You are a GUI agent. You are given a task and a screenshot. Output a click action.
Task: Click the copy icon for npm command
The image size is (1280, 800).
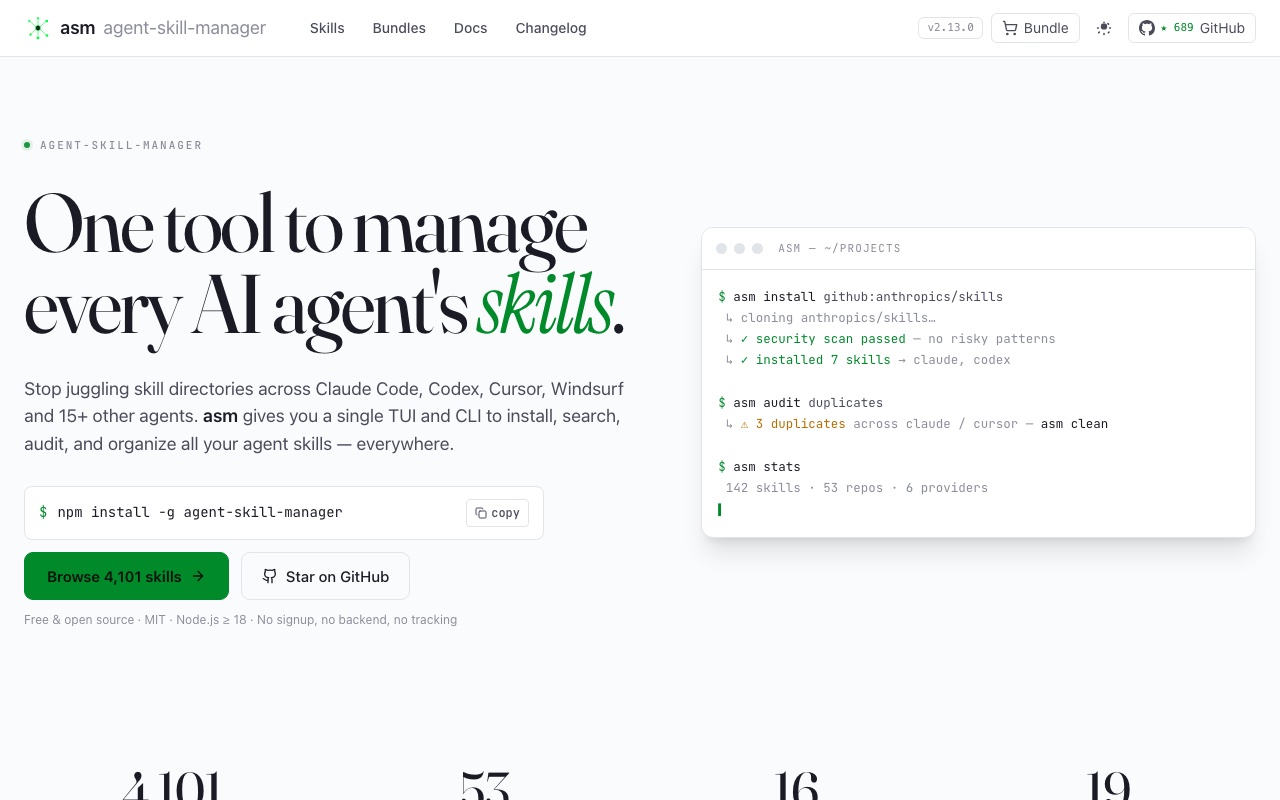point(481,513)
